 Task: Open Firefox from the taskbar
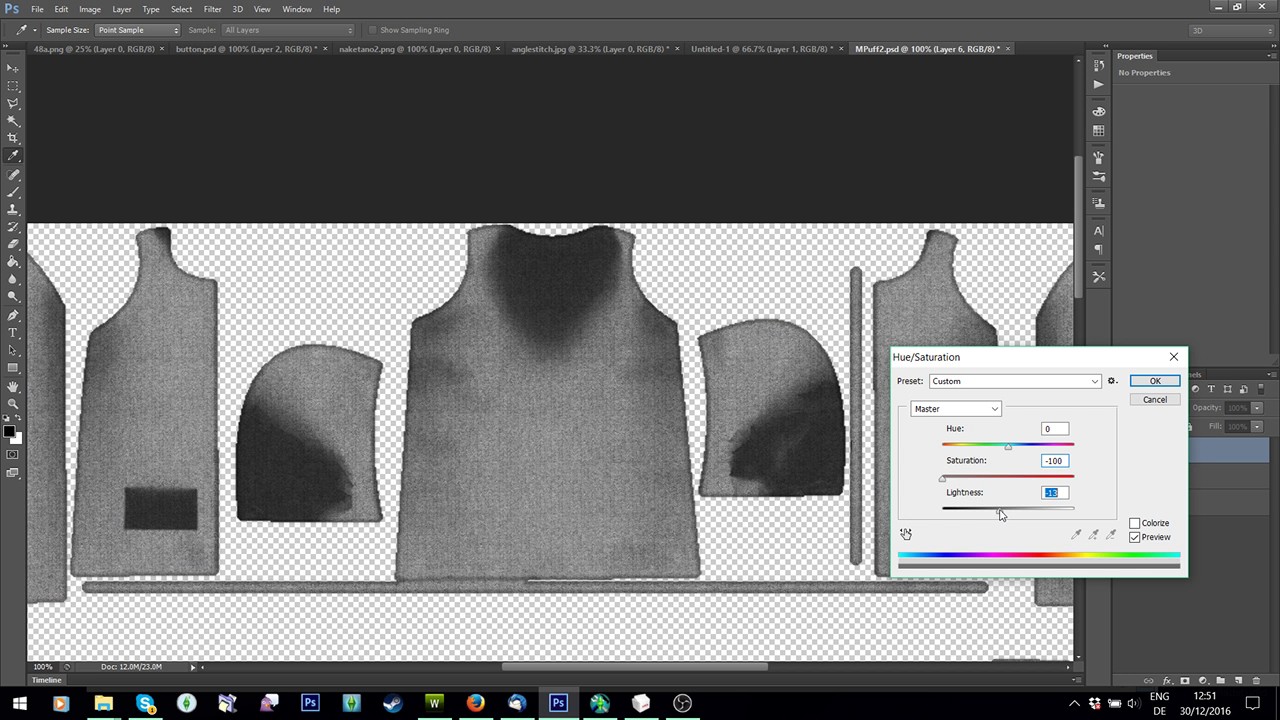(x=475, y=704)
